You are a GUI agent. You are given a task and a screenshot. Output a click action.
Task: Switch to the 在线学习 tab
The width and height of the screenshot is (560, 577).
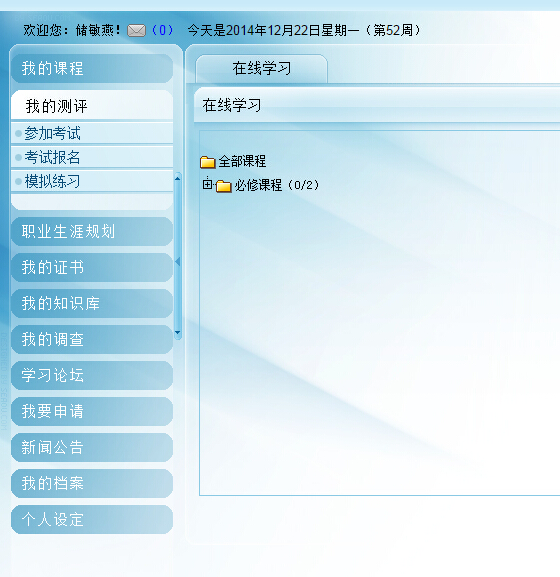point(262,68)
